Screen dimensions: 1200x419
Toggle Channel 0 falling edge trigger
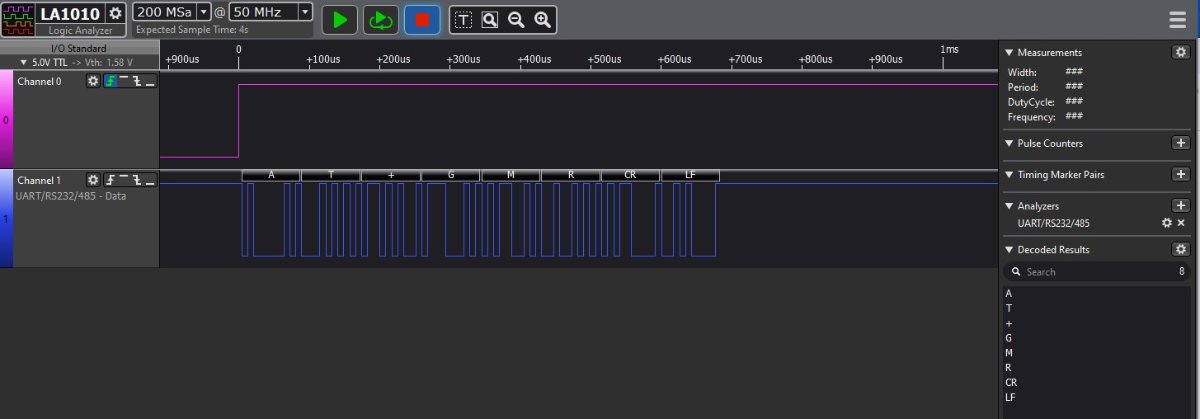pyautogui.click(x=137, y=81)
